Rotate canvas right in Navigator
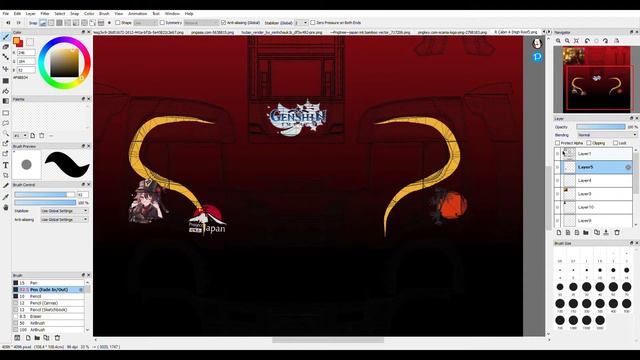This screenshot has height=360, width=640. pyautogui.click(x=606, y=41)
